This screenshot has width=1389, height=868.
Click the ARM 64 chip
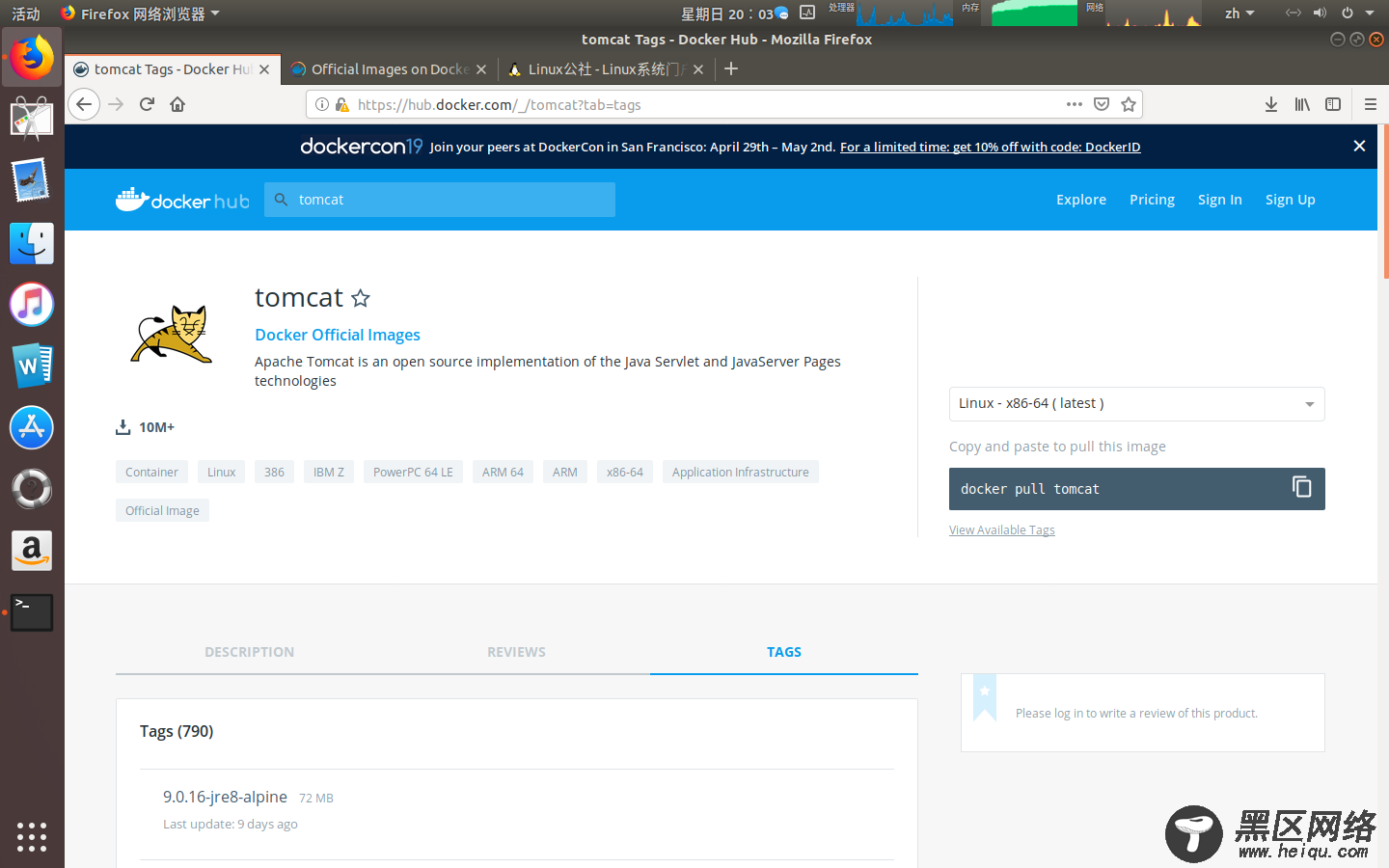tap(503, 472)
